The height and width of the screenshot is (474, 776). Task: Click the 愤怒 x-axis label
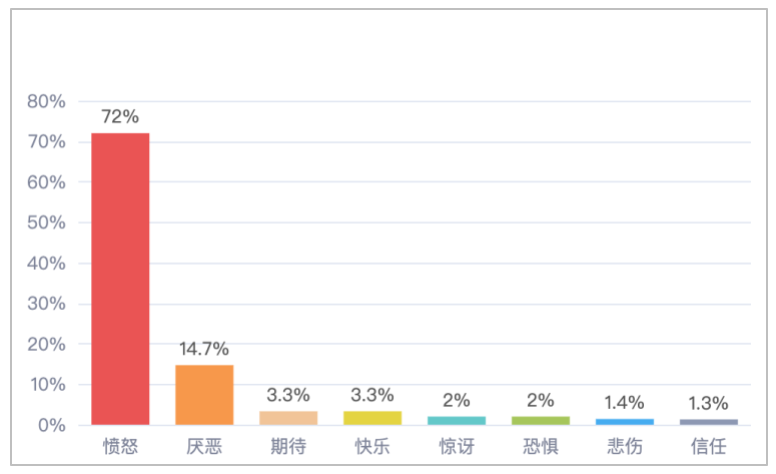click(120, 445)
